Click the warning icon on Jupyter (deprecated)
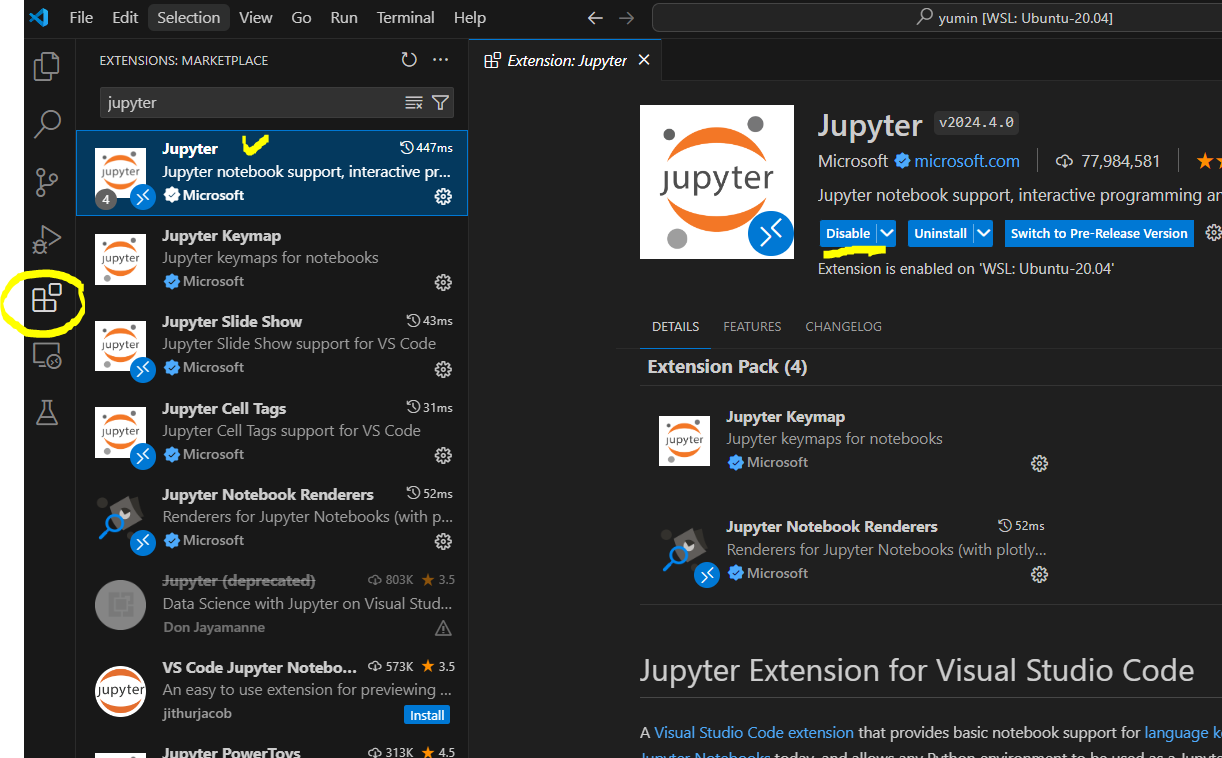The image size is (1222, 758). pos(443,628)
